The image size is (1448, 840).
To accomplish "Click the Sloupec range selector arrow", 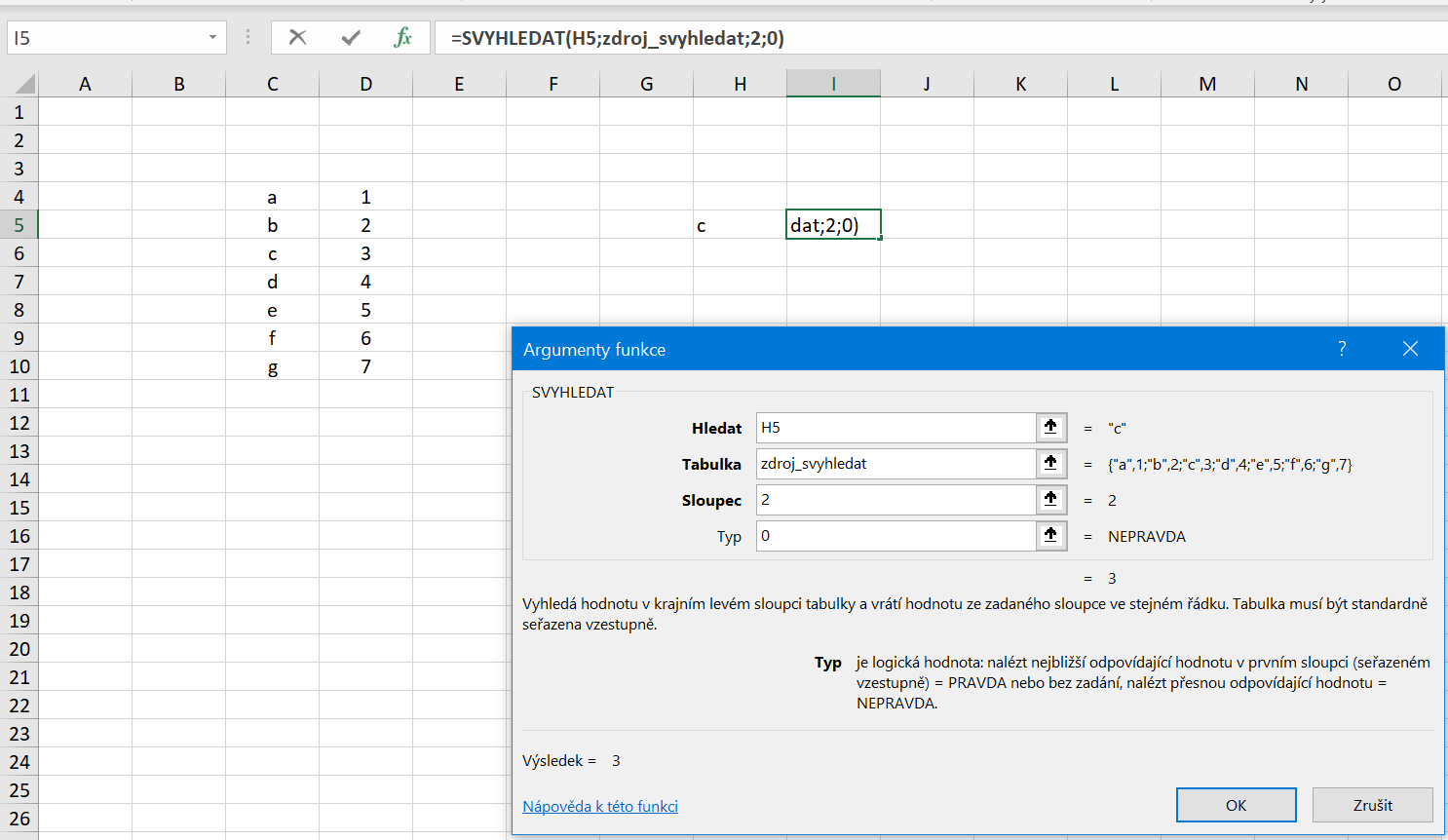I will click(x=1050, y=500).
